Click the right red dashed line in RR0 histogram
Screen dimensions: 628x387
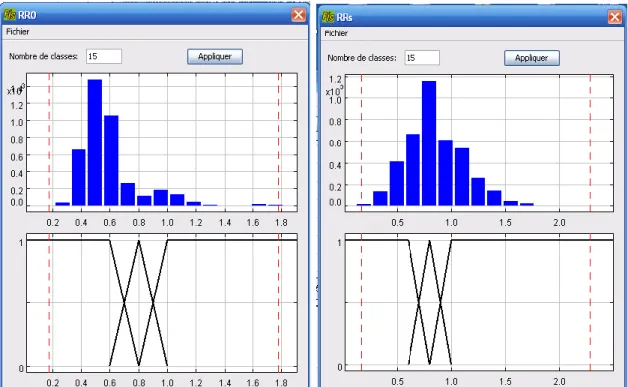(x=279, y=142)
